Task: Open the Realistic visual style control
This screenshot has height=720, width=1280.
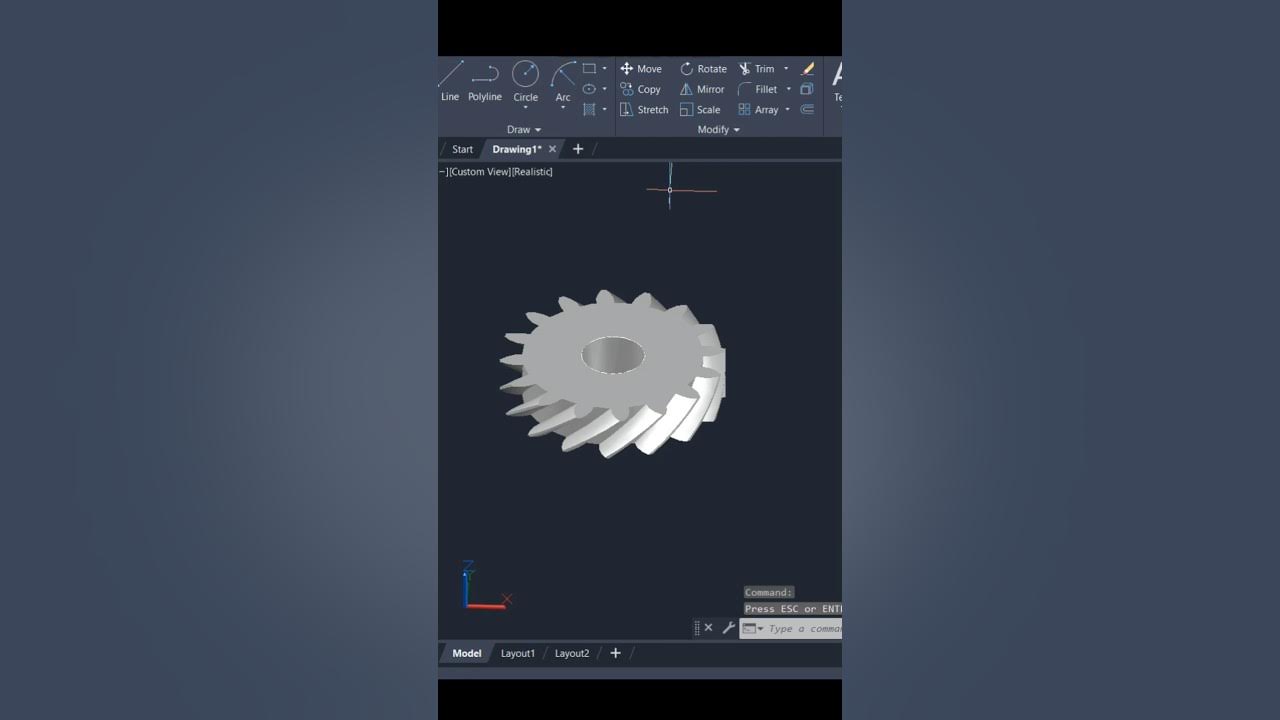Action: coord(533,172)
